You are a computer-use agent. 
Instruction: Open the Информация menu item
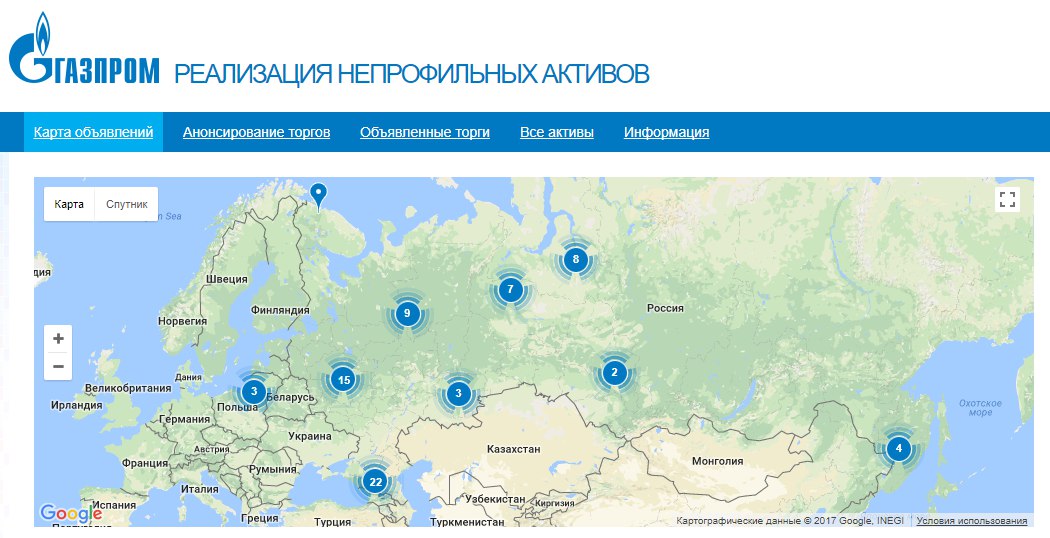[666, 132]
